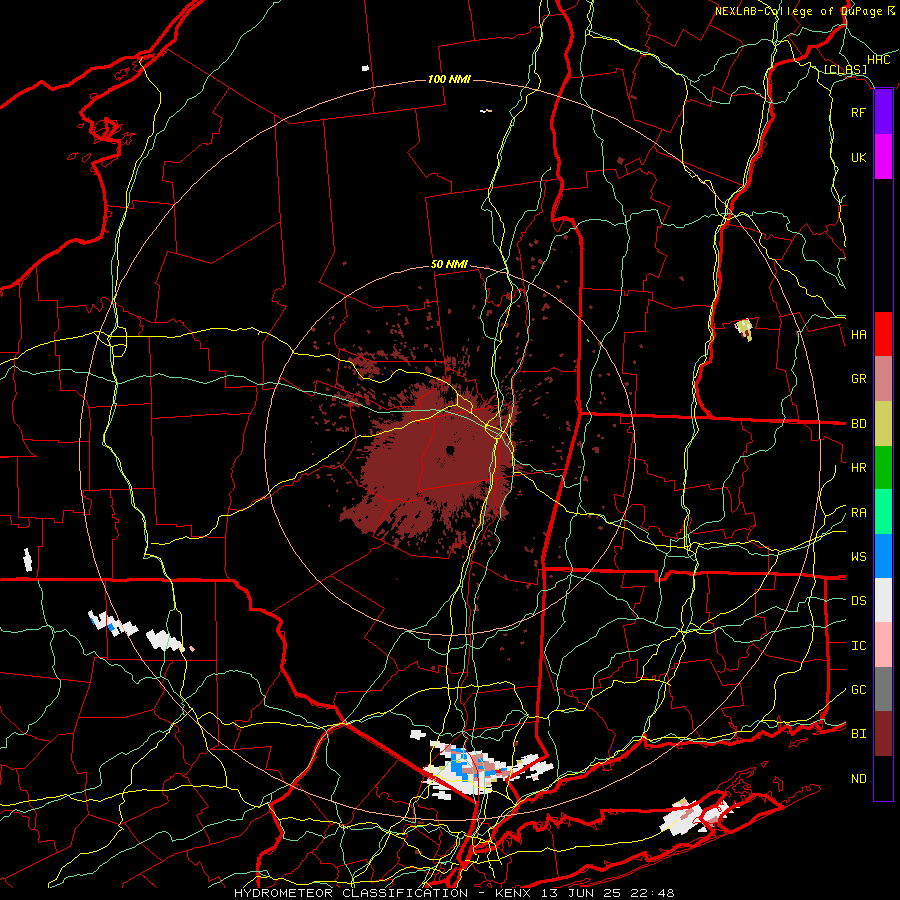The height and width of the screenshot is (900, 900).
Task: Click the "HHC" product label
Action: click(878, 60)
